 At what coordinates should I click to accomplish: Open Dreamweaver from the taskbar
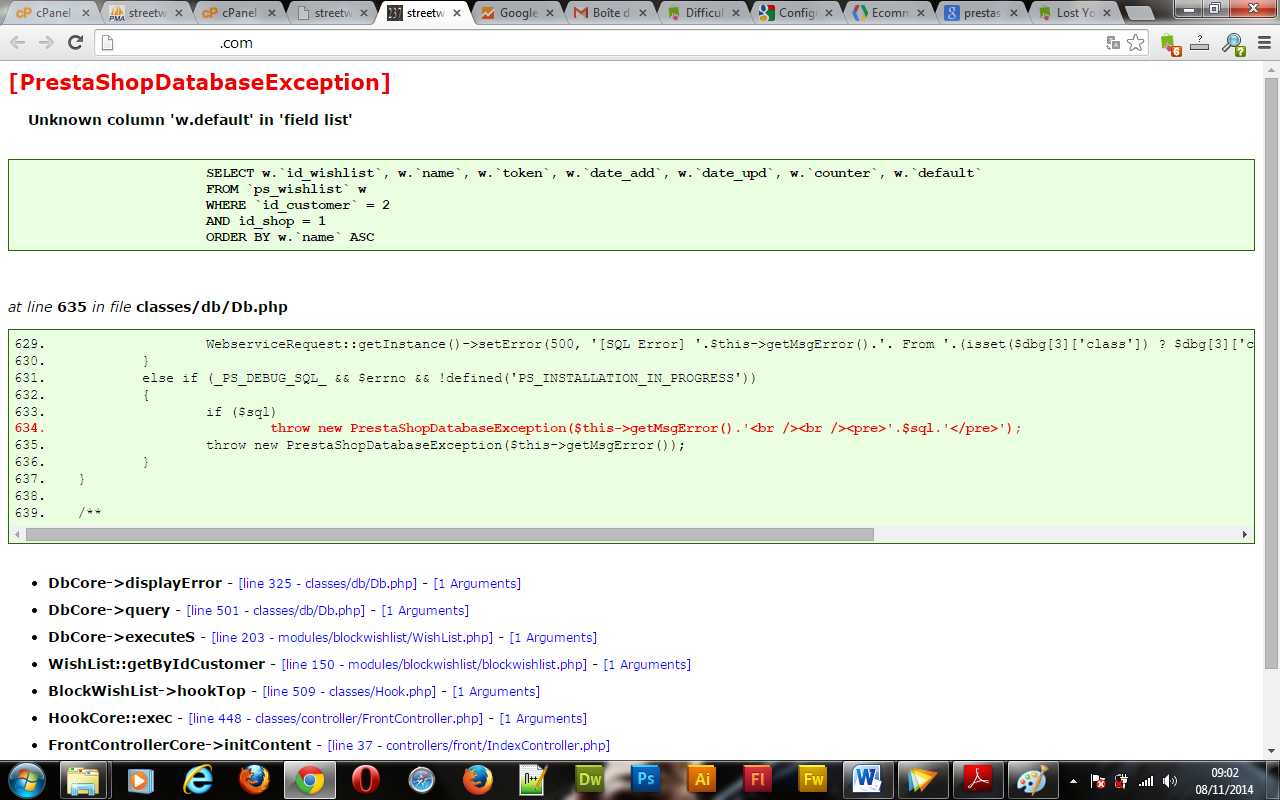(590, 779)
